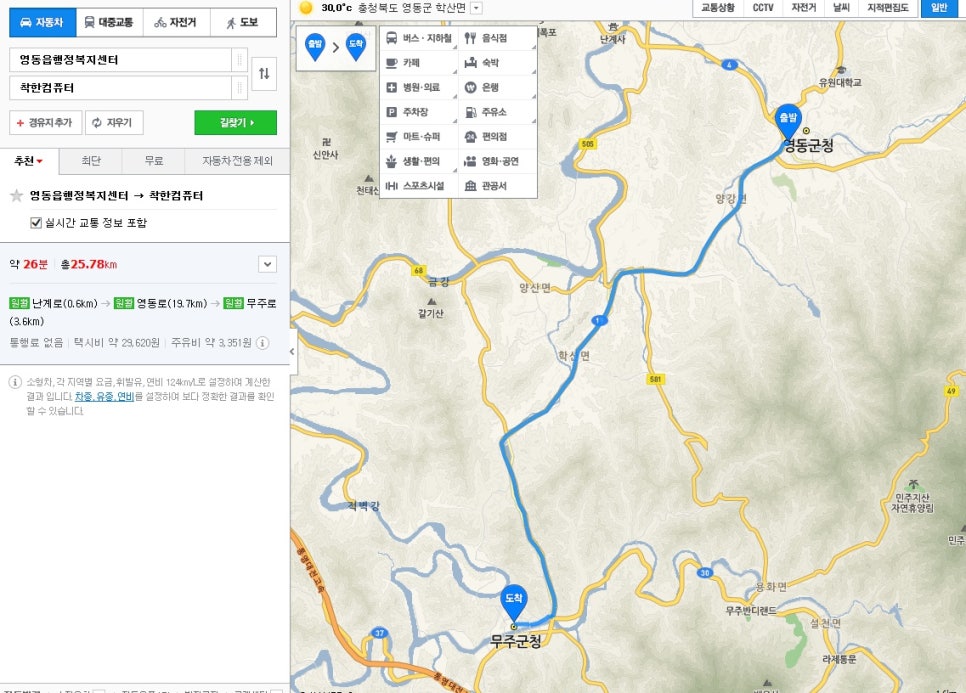Click the green 길찾기 find route button
This screenshot has height=693, width=966.
(x=235, y=123)
